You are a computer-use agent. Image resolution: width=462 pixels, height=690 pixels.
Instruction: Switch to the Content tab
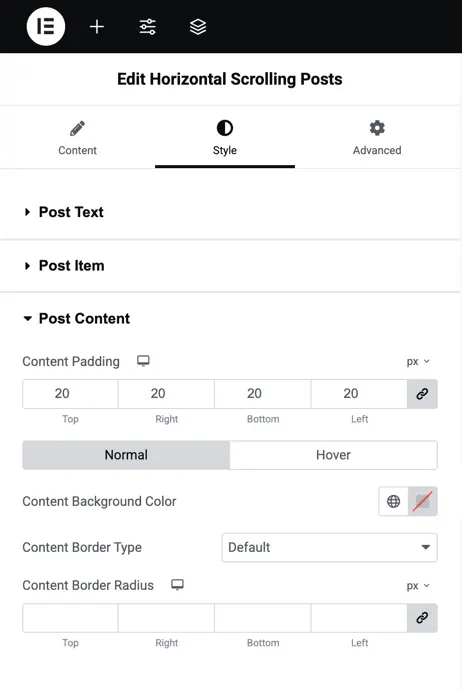(x=77, y=138)
